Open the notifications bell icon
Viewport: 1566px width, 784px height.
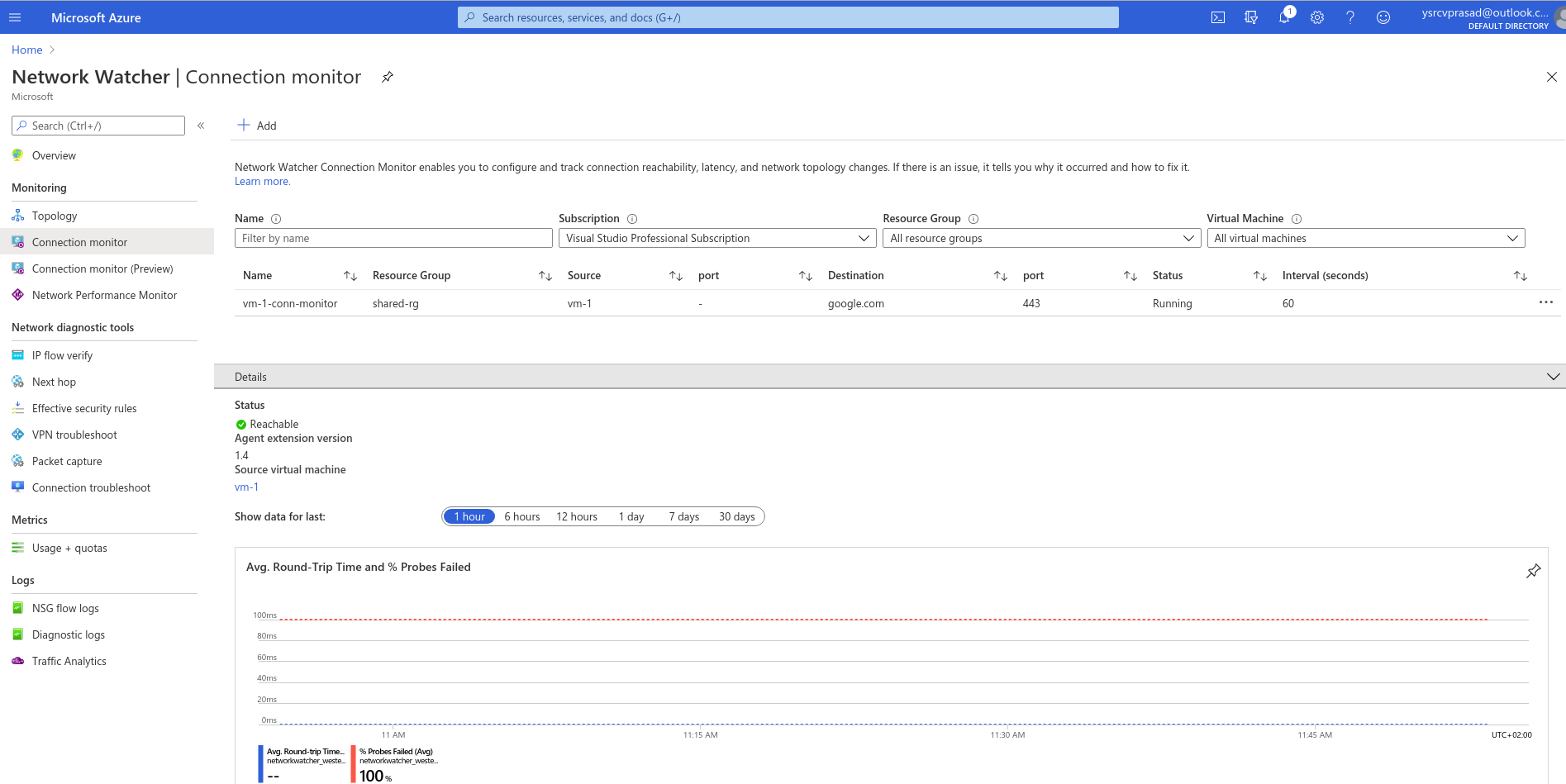[x=1283, y=17]
